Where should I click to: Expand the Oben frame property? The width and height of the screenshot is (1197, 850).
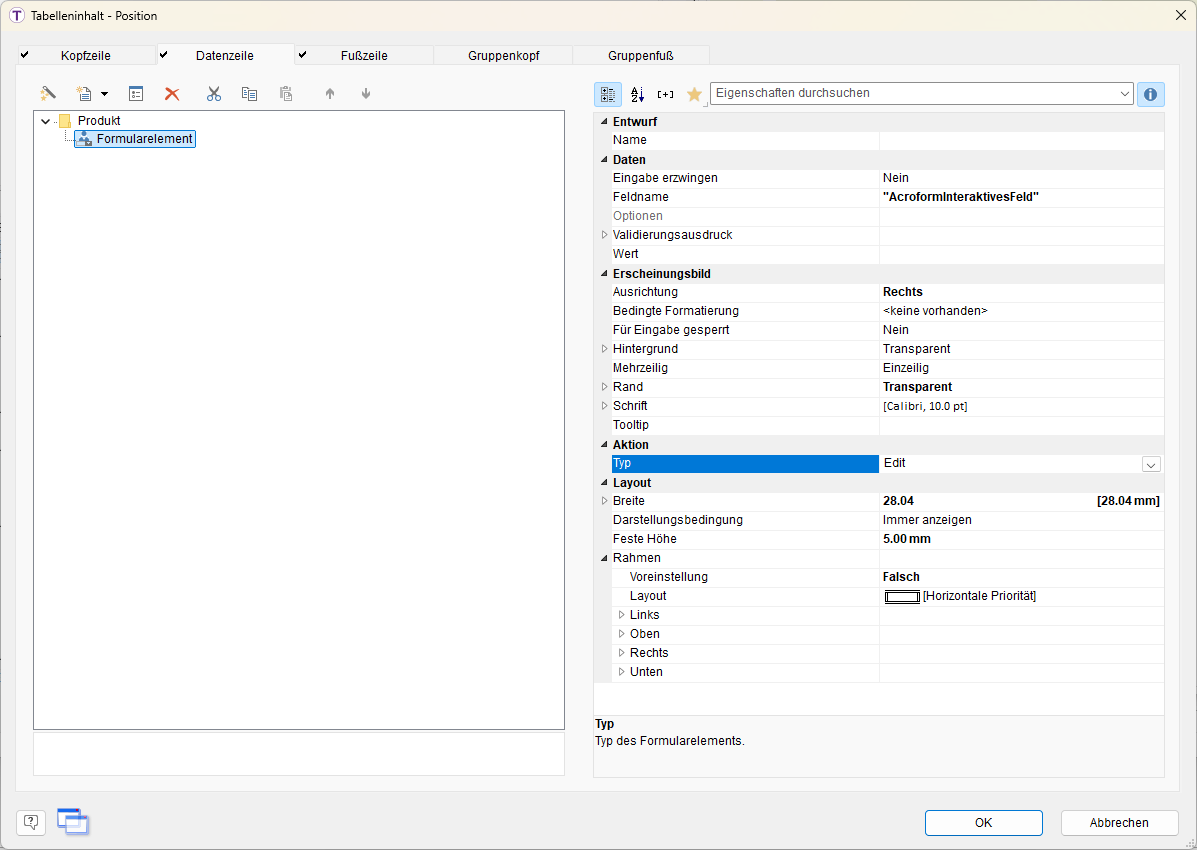621,634
